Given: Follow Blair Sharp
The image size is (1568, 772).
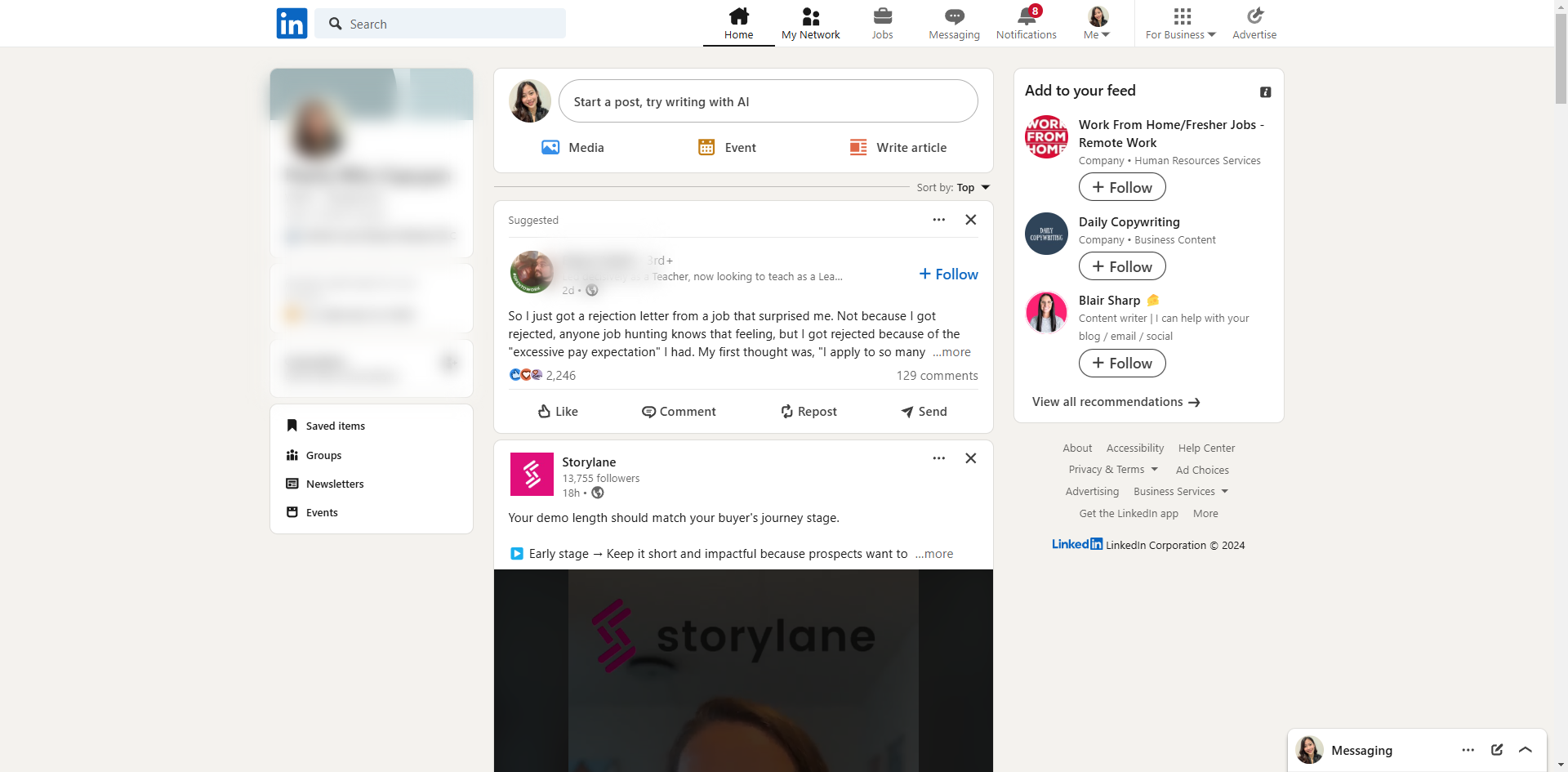Looking at the screenshot, I should 1122,363.
